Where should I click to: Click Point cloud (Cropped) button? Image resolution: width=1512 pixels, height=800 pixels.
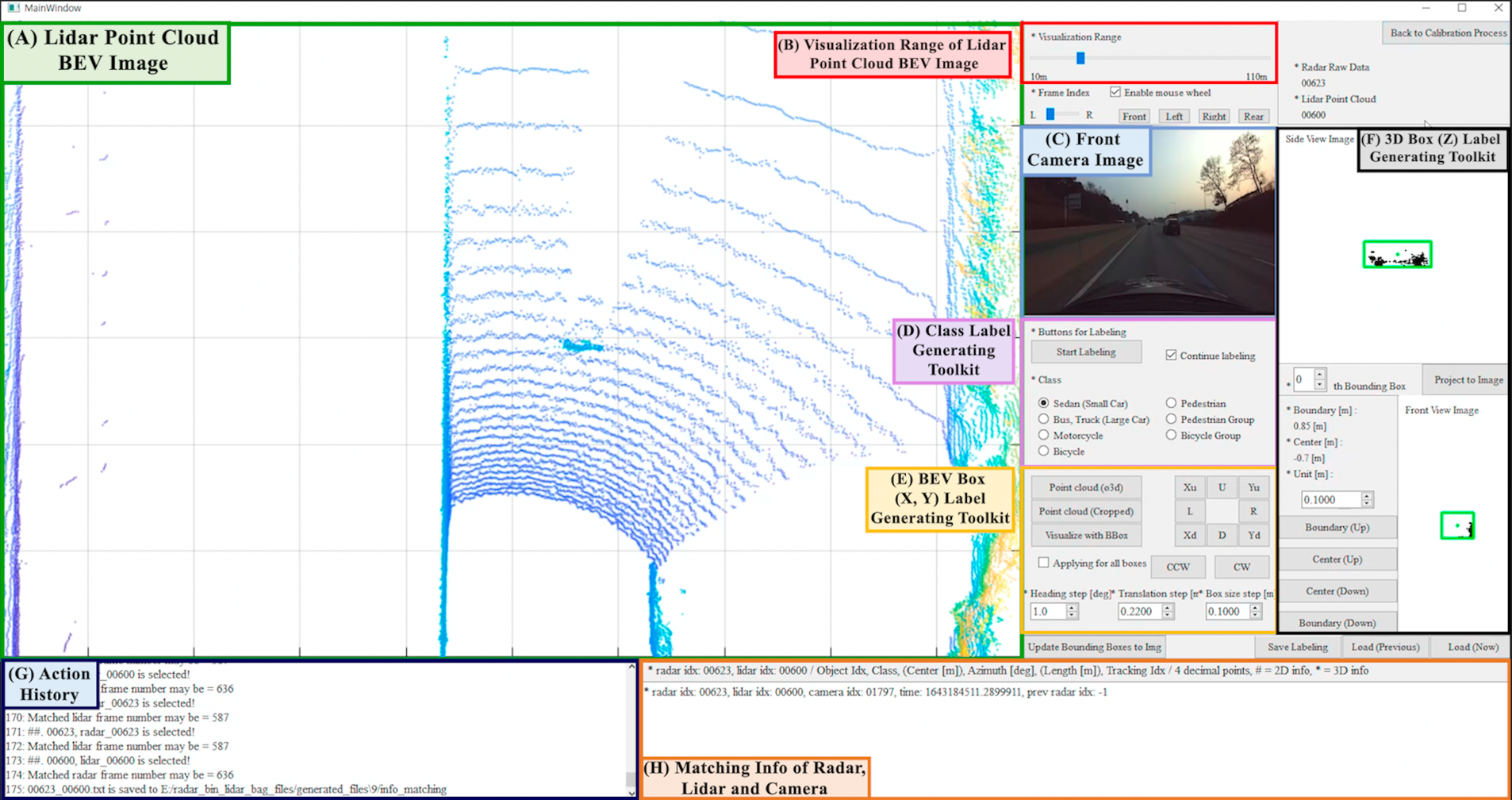coord(1086,511)
